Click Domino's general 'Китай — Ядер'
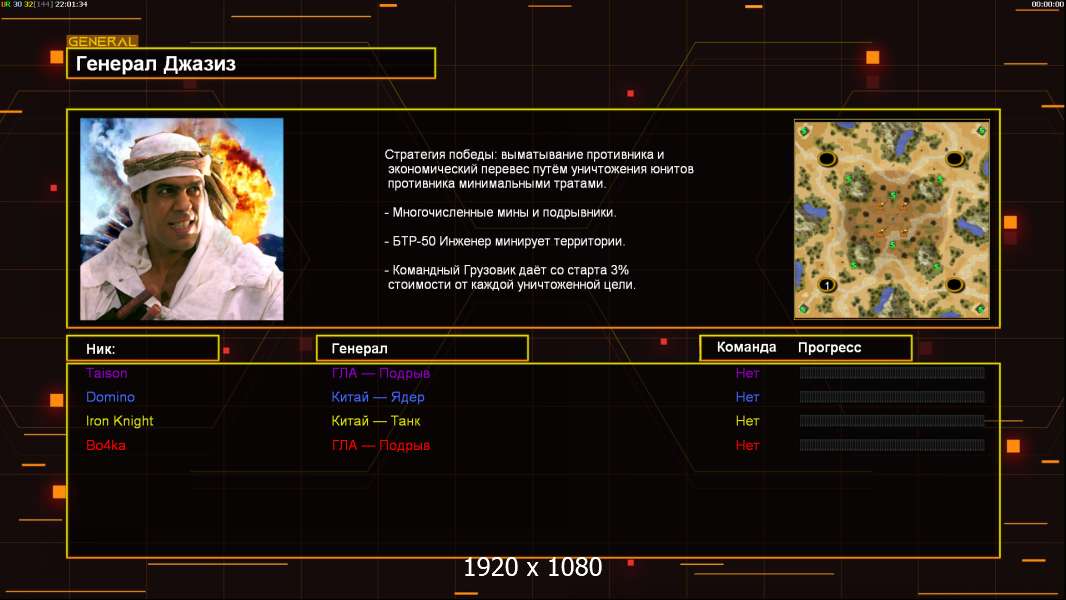Image resolution: width=1066 pixels, height=600 pixels. tap(378, 398)
